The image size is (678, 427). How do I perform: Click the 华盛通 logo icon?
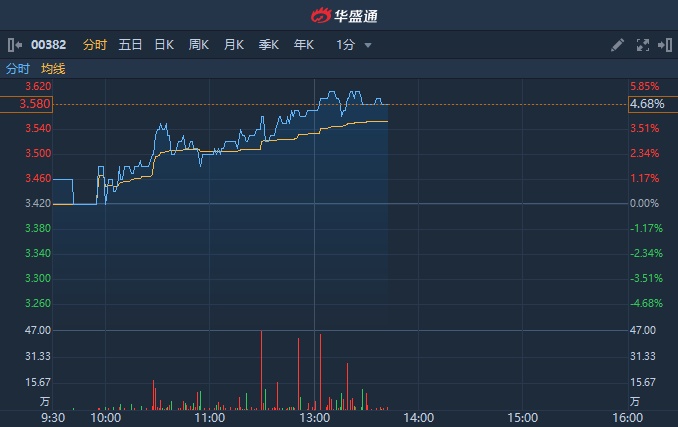pyautogui.click(x=319, y=15)
